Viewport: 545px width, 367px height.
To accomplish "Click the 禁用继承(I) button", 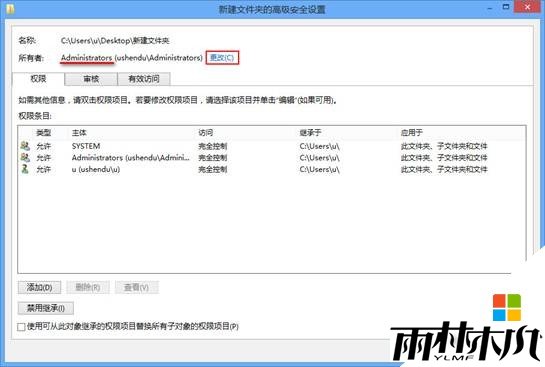I will click(46, 308).
